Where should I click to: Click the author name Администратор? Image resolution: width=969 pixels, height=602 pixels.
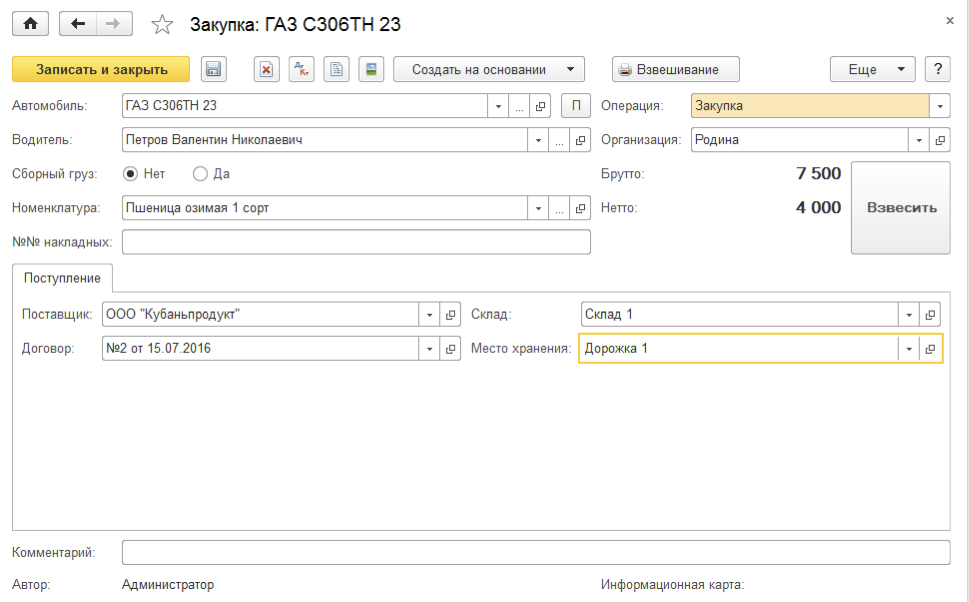click(168, 585)
